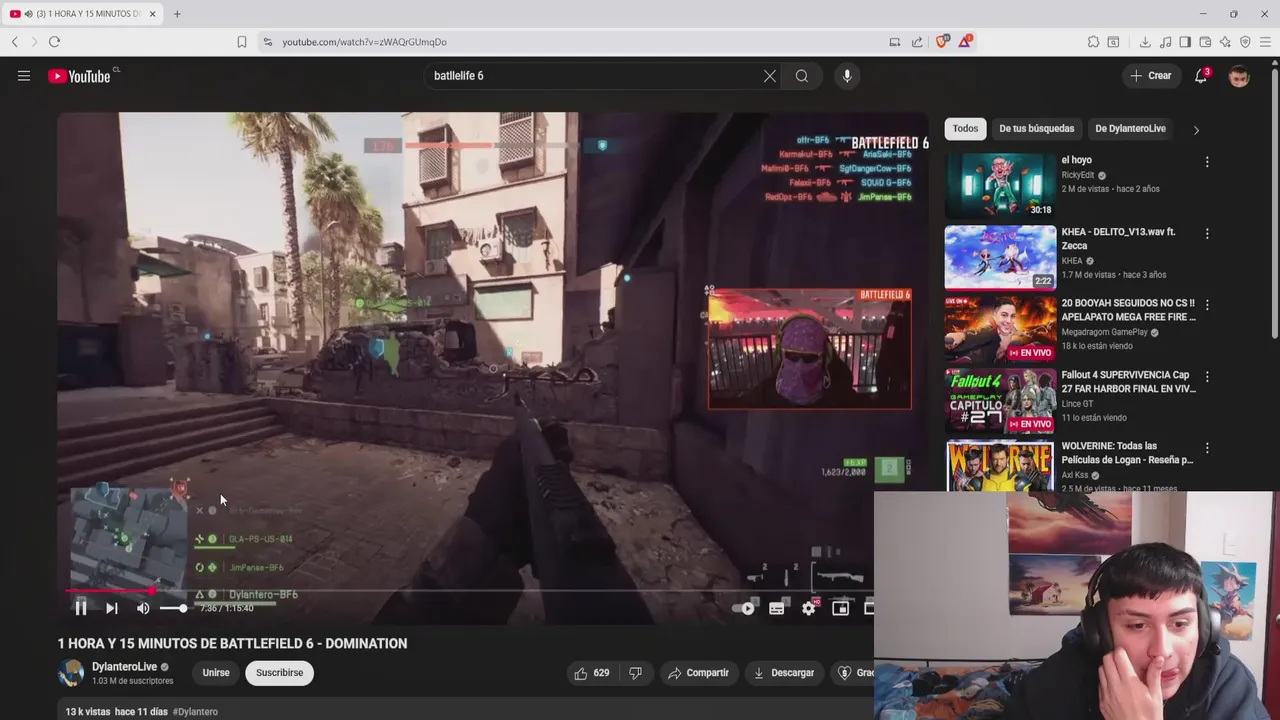
Task: Open a new browser tab
Action: [177, 14]
